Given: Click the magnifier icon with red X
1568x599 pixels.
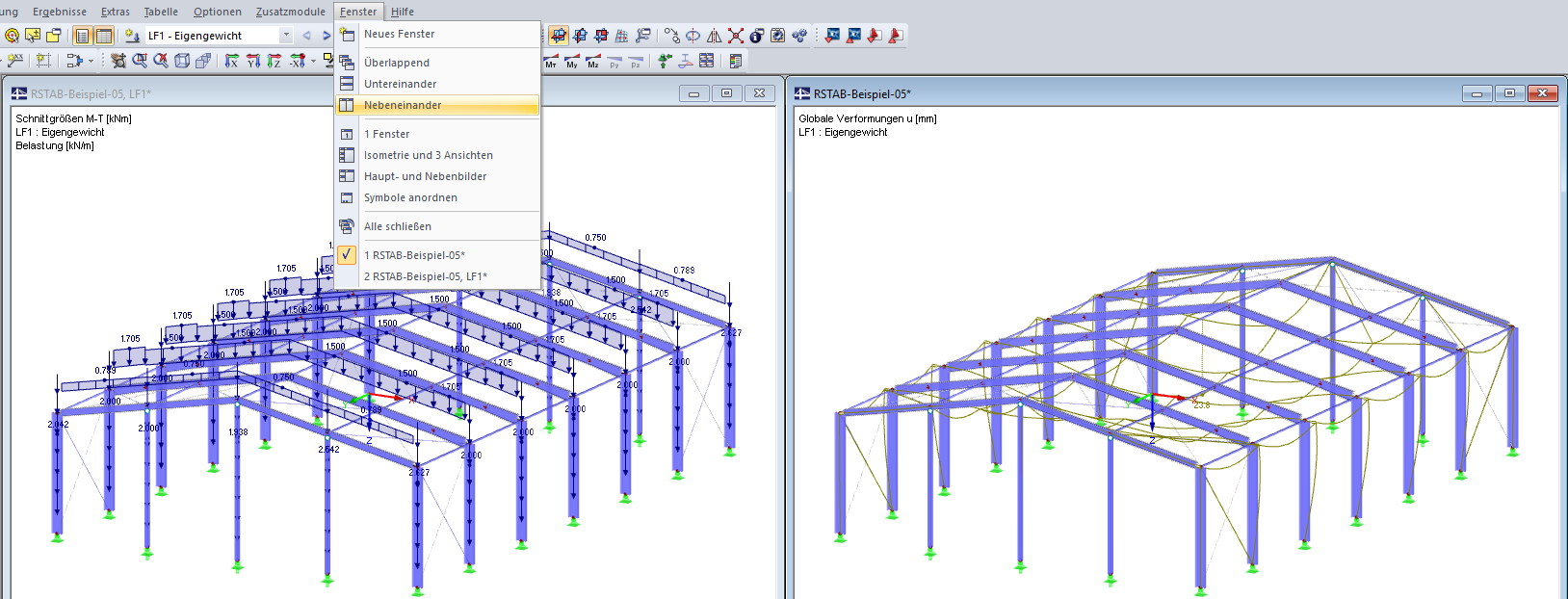Looking at the screenshot, I should [x=161, y=61].
